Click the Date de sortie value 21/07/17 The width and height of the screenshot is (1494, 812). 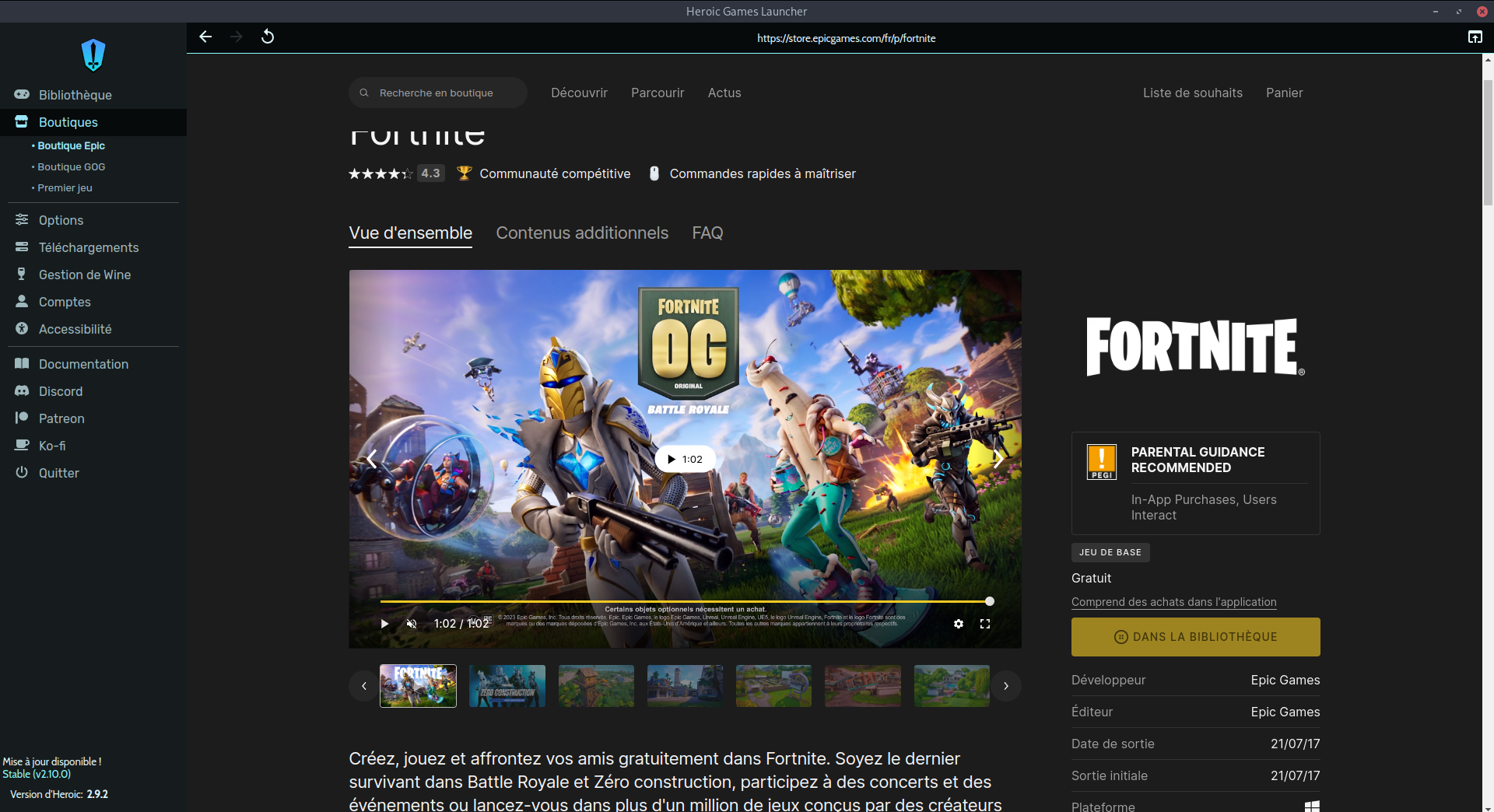(x=1296, y=744)
